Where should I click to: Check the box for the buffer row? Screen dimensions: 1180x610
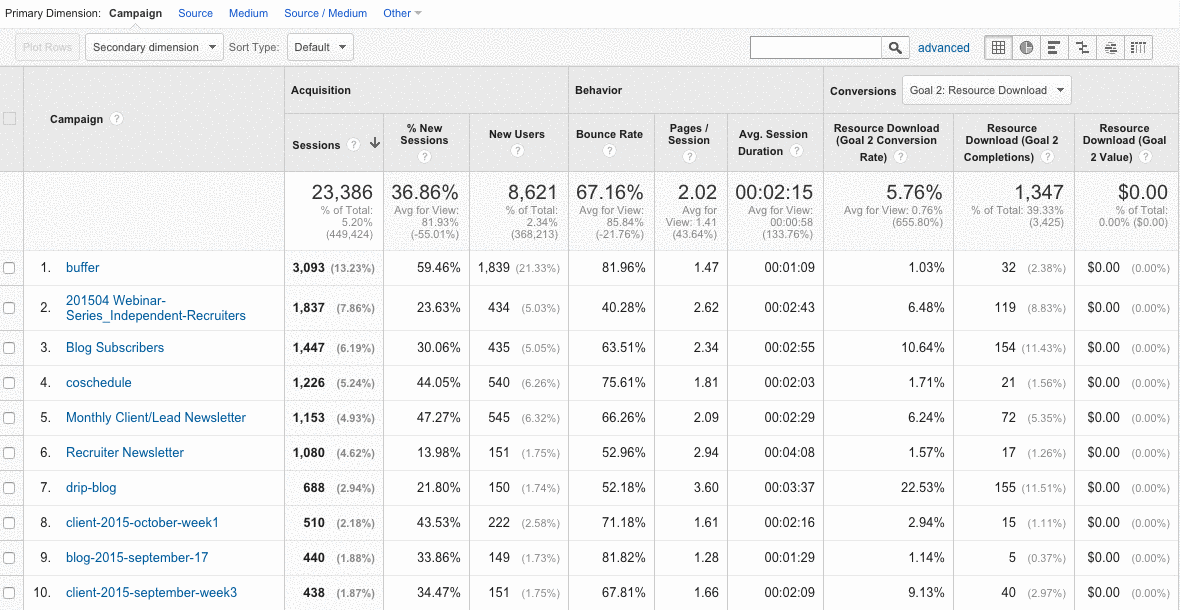(10, 268)
